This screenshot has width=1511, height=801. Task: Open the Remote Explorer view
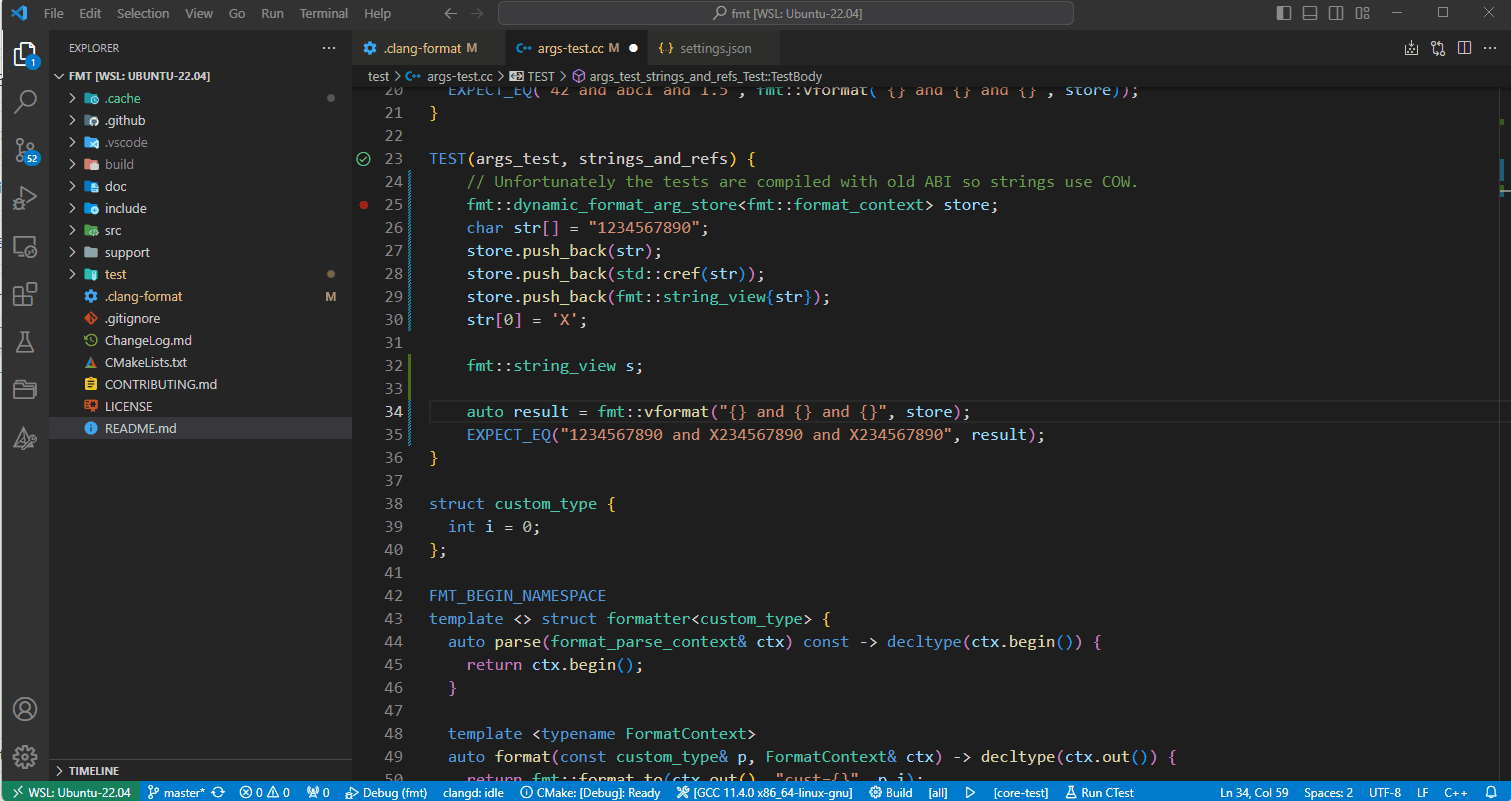coord(25,246)
